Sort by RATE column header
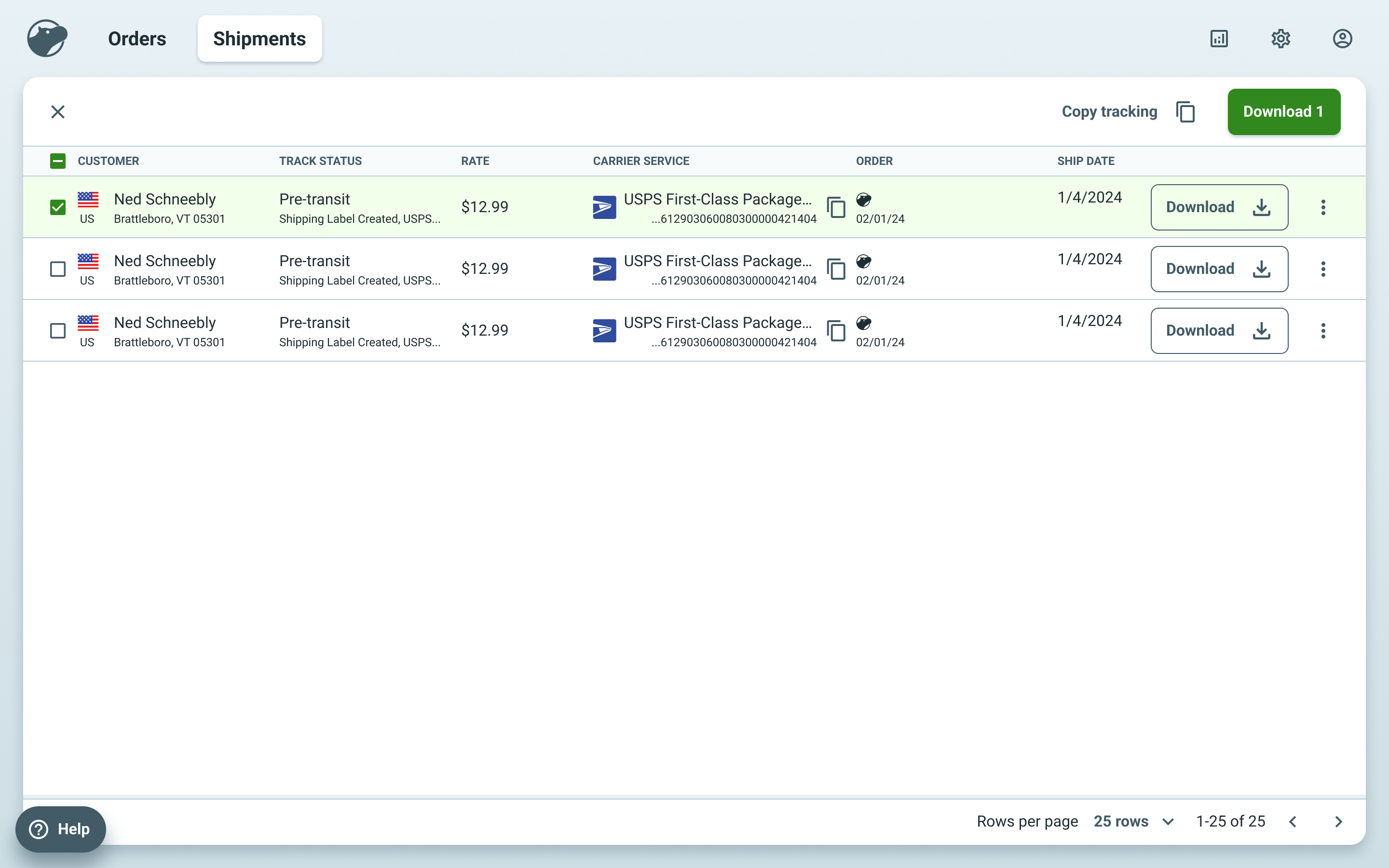This screenshot has width=1389, height=868. coord(475,161)
